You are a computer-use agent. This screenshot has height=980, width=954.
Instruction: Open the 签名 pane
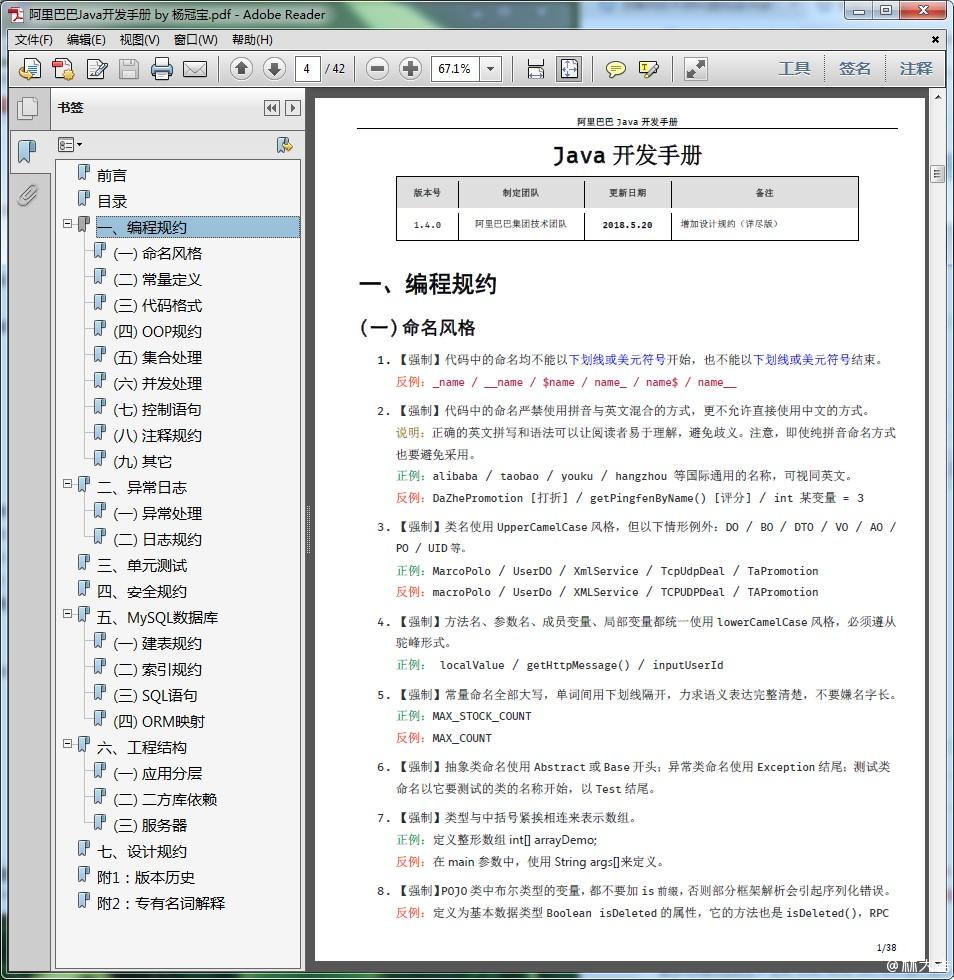pyautogui.click(x=855, y=68)
